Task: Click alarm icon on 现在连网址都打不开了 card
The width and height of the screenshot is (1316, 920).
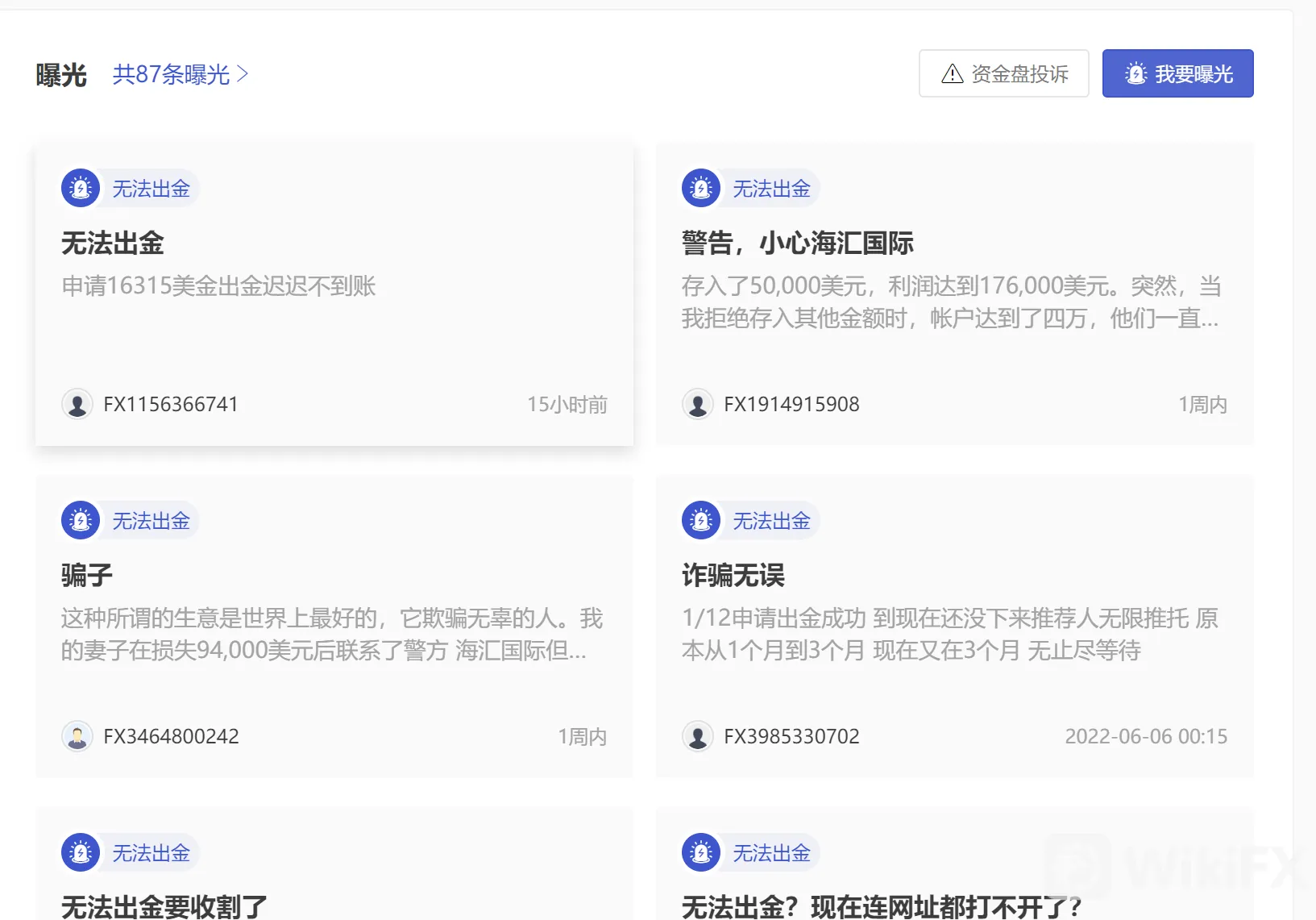Action: click(701, 853)
